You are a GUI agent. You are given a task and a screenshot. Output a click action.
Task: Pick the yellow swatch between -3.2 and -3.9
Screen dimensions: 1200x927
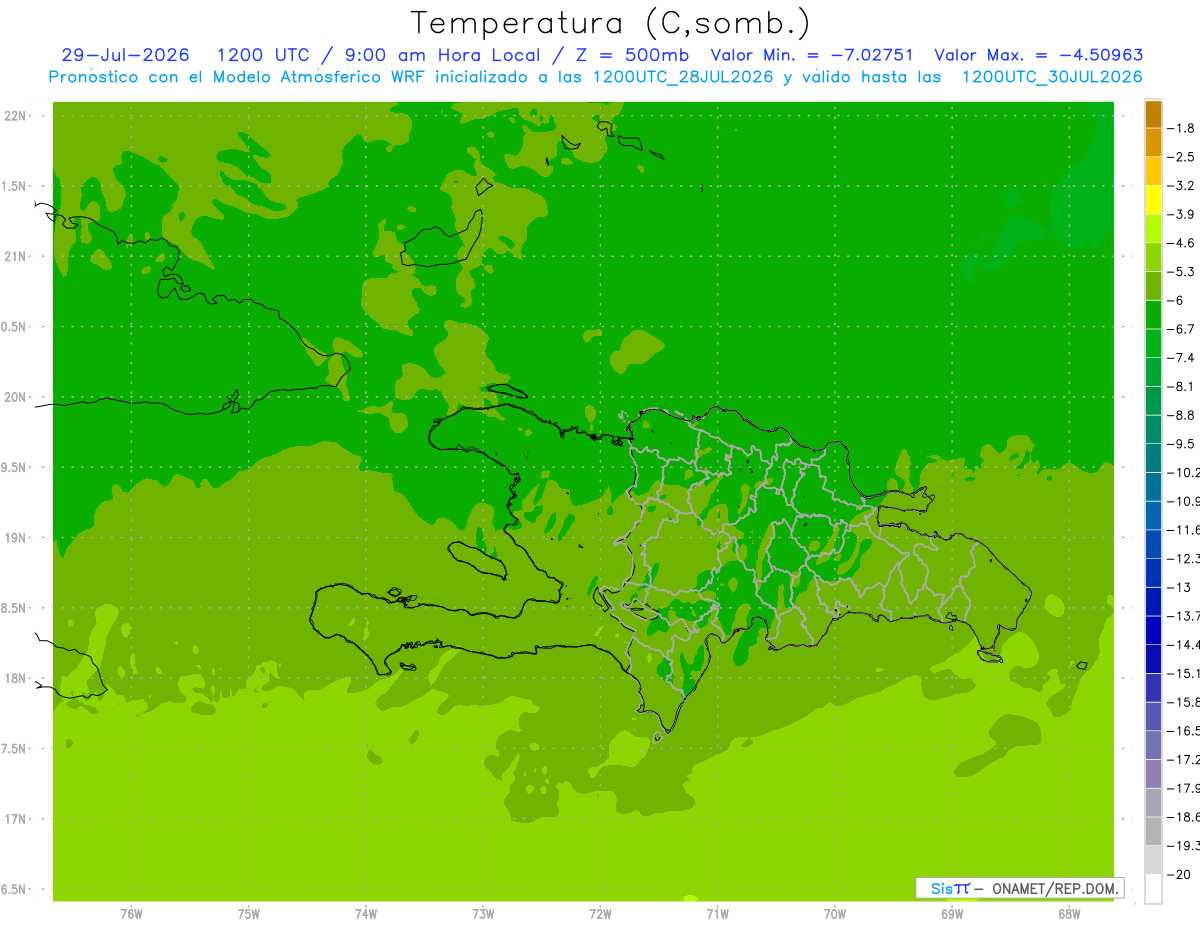1153,200
